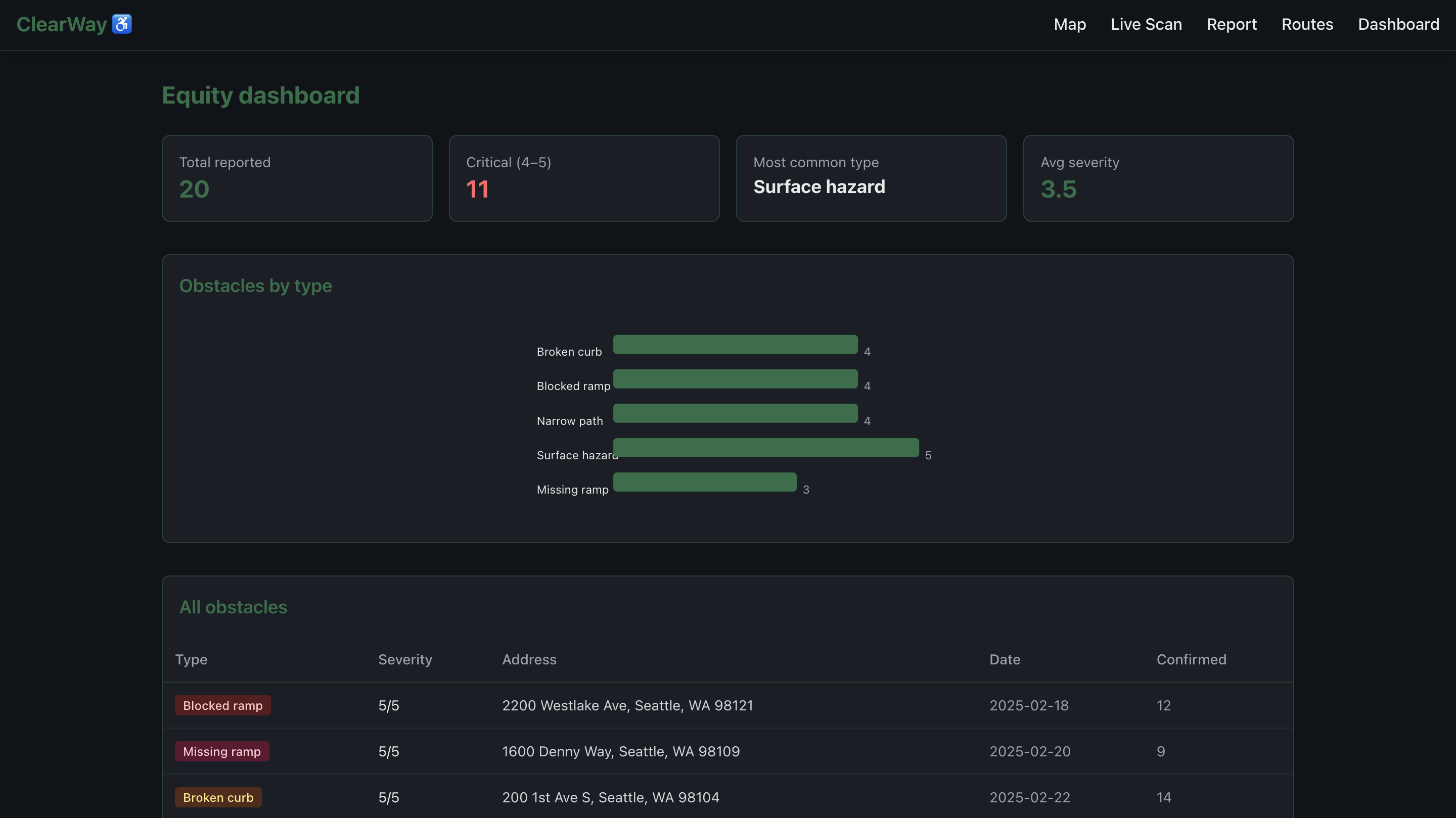Viewport: 1456px width, 818px height.
Task: Click the Confirmed column header
Action: (x=1191, y=659)
